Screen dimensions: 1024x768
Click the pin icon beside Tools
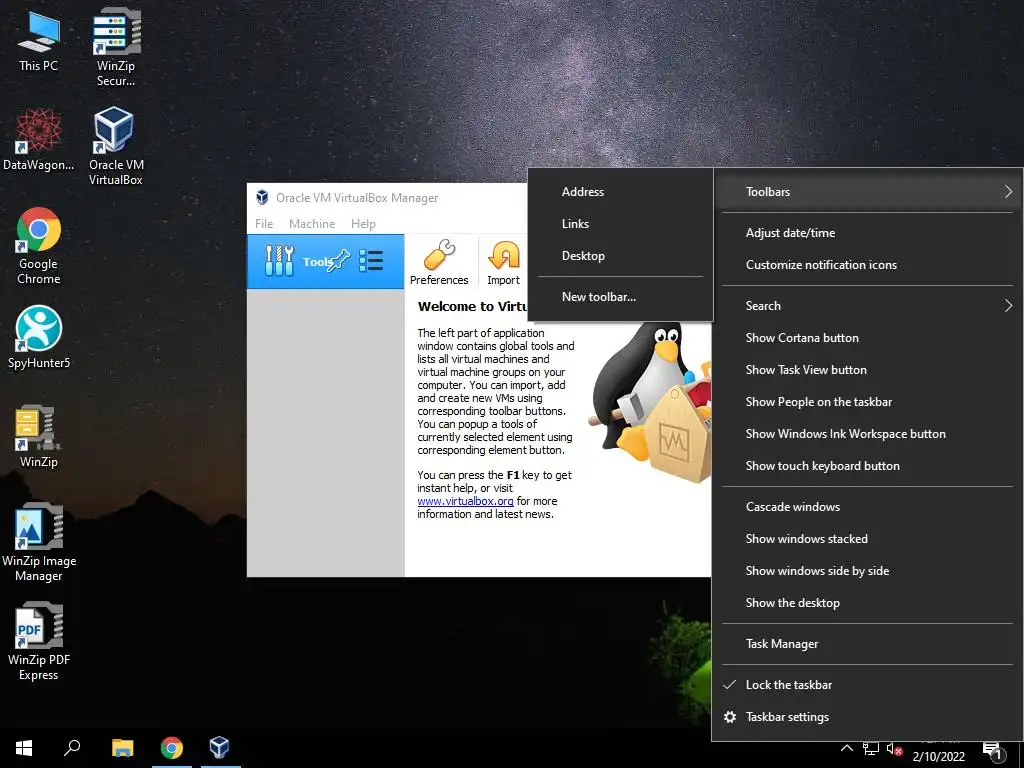340,261
